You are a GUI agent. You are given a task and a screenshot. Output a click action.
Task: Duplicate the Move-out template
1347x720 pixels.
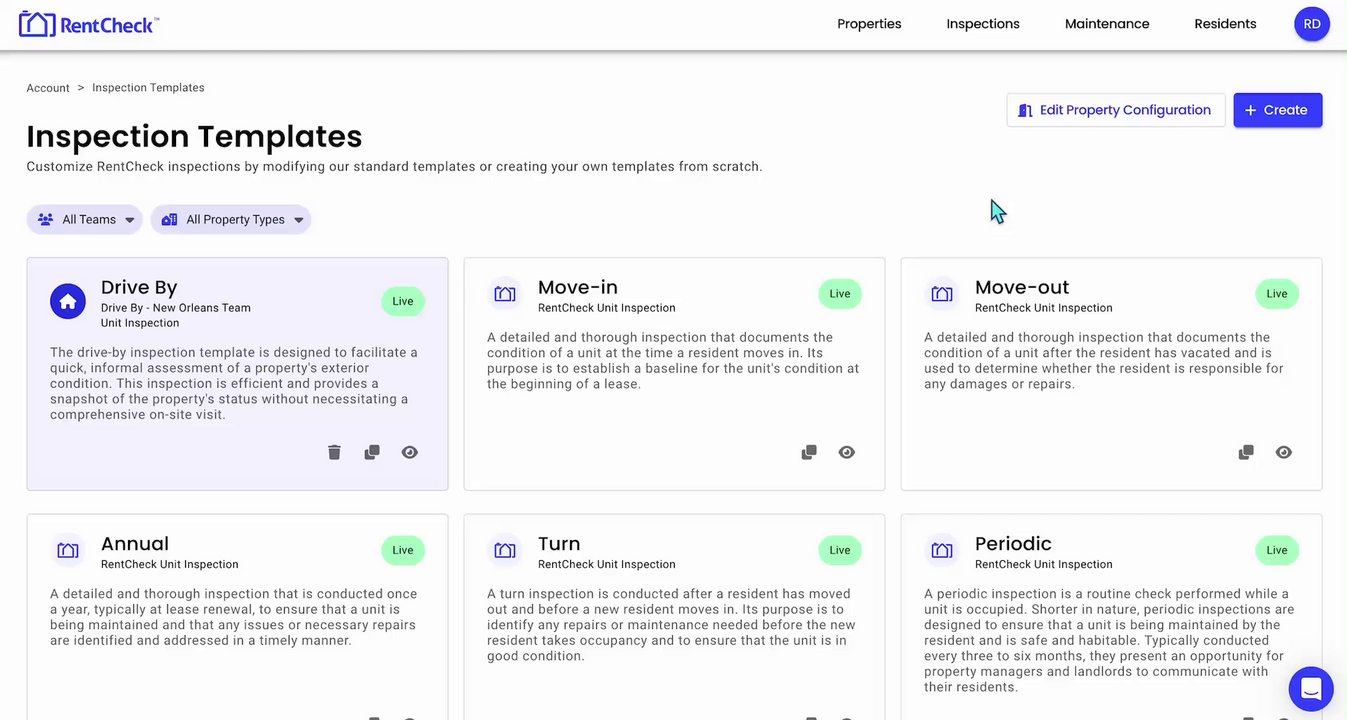point(1246,453)
